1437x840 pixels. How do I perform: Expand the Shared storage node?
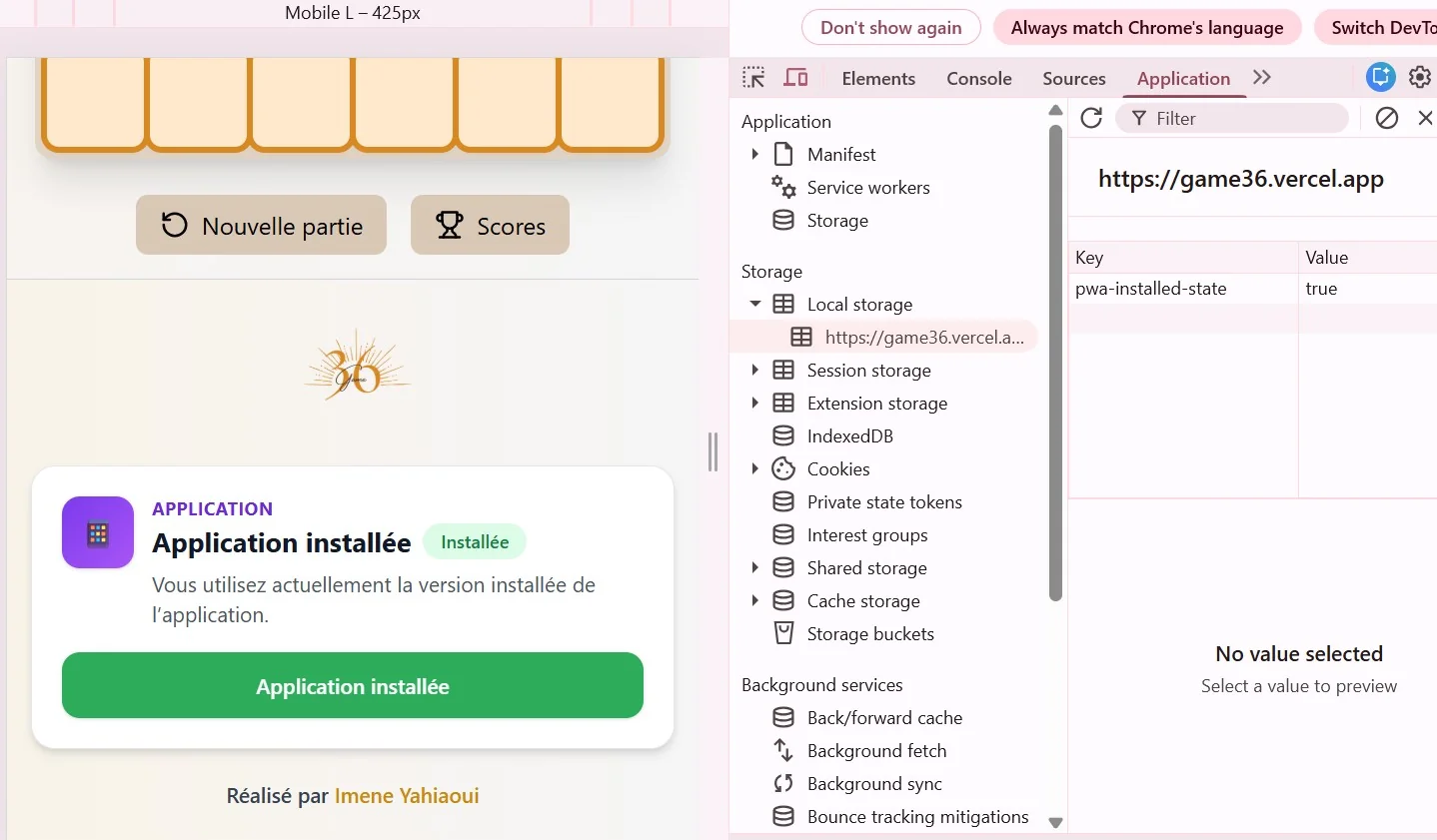[755, 567]
